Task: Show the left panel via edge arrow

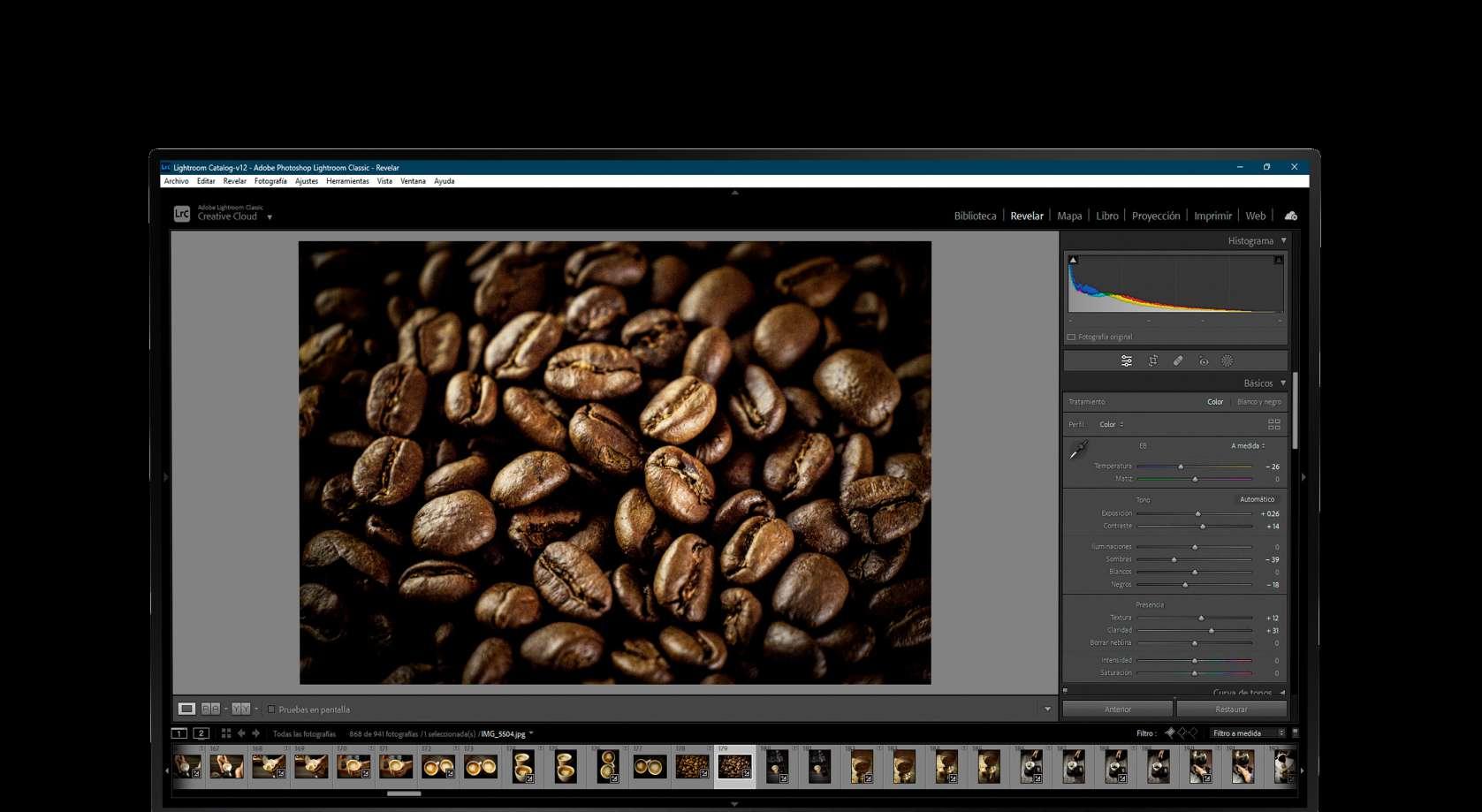Action: (165, 477)
